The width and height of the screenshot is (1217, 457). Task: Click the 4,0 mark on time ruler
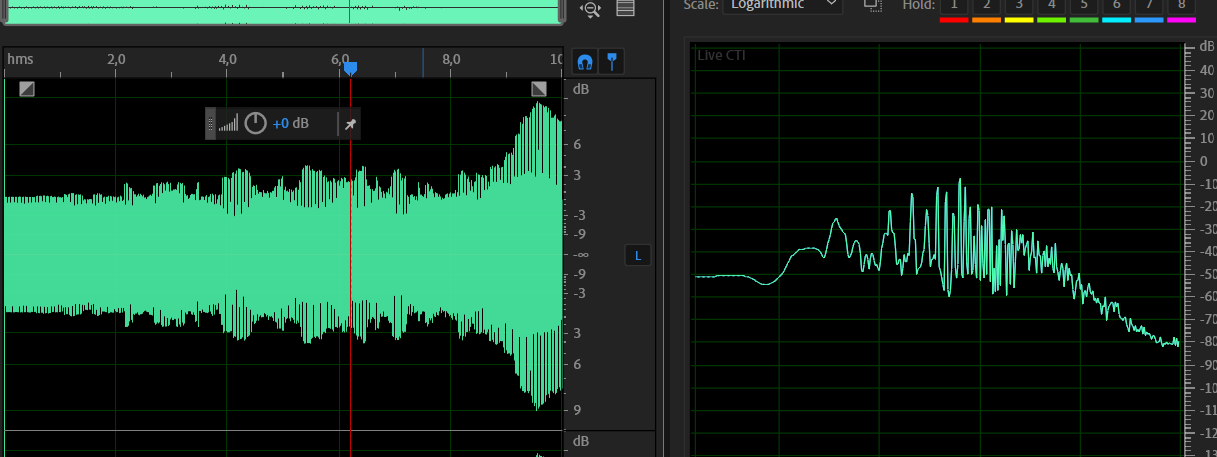click(228, 60)
